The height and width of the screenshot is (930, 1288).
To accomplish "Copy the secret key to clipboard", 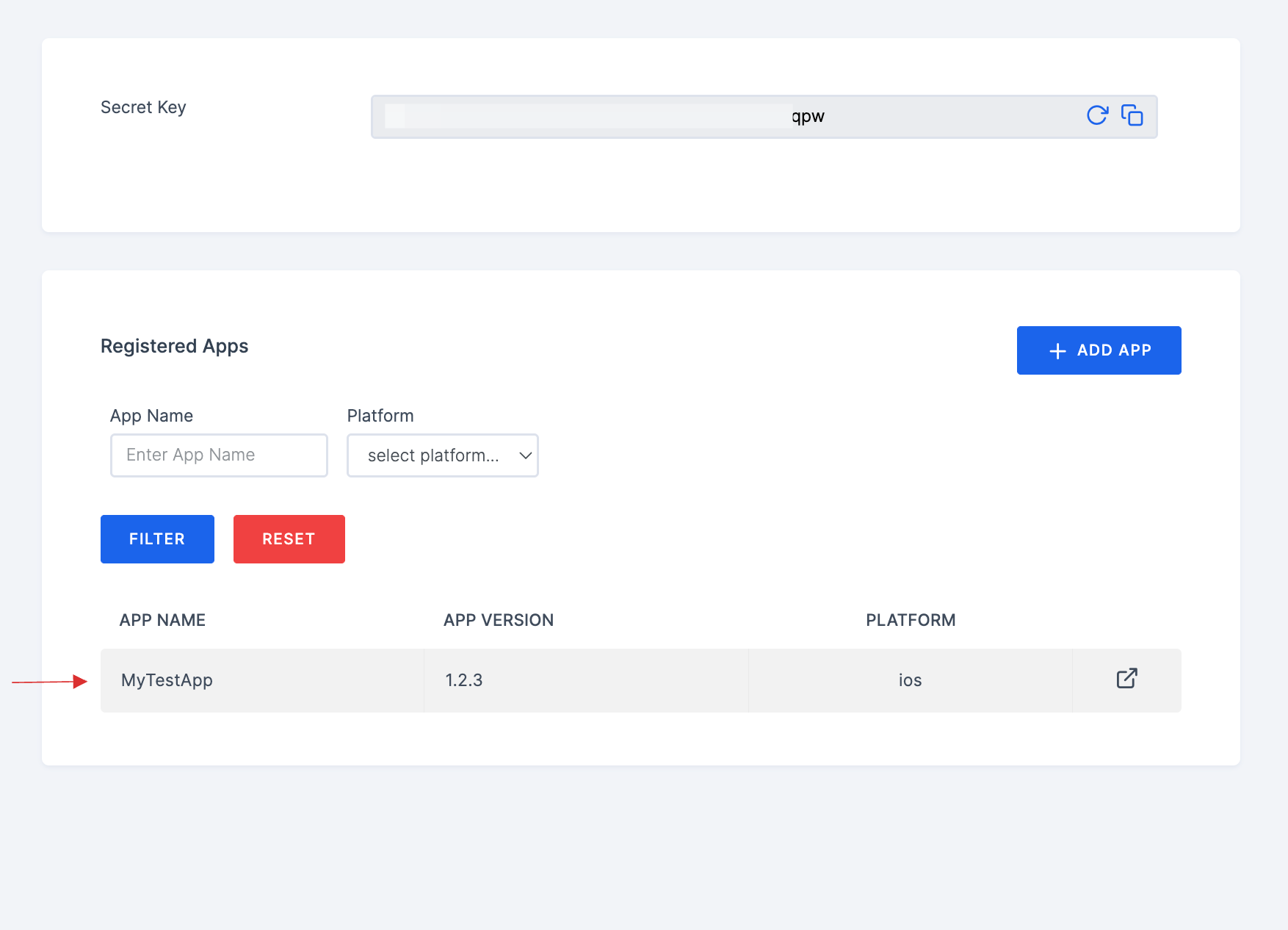I will point(1132,115).
